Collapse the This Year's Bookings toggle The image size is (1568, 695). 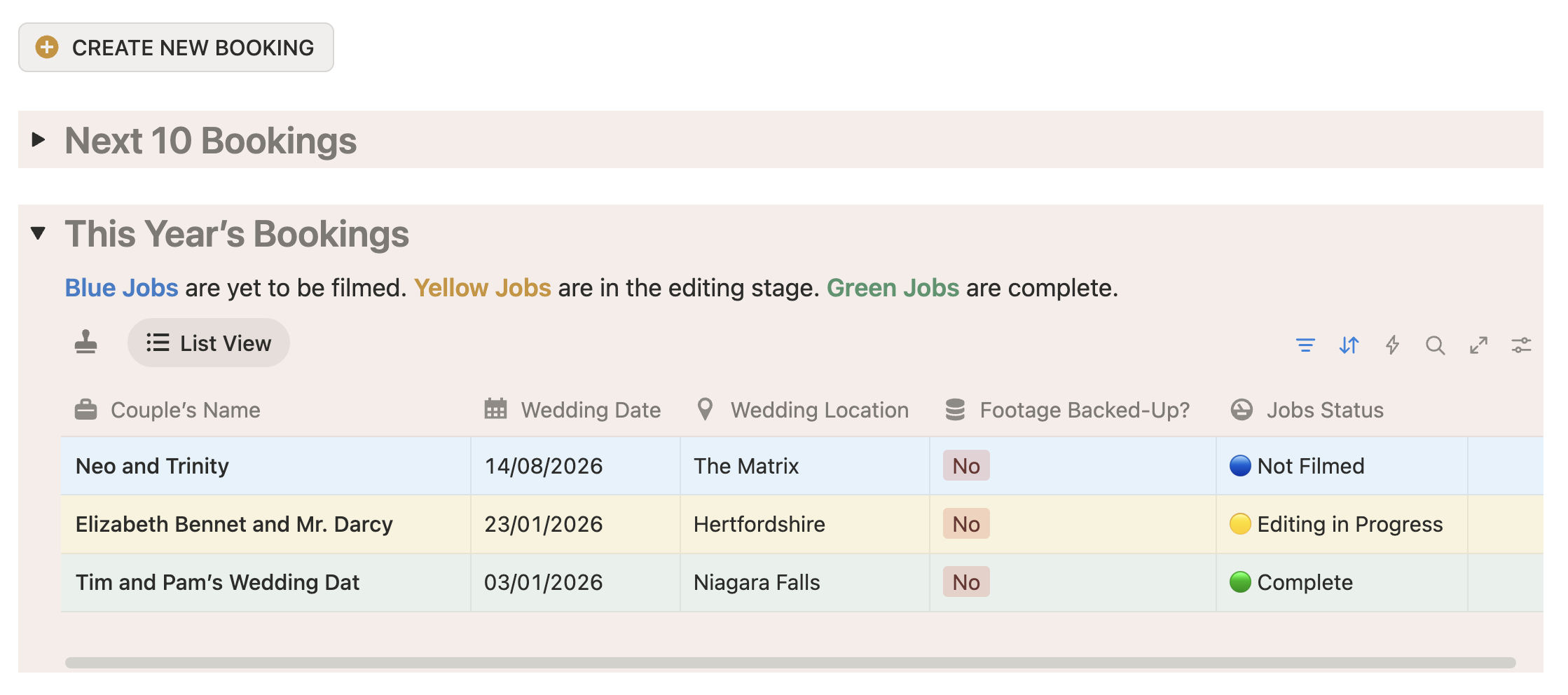point(39,233)
